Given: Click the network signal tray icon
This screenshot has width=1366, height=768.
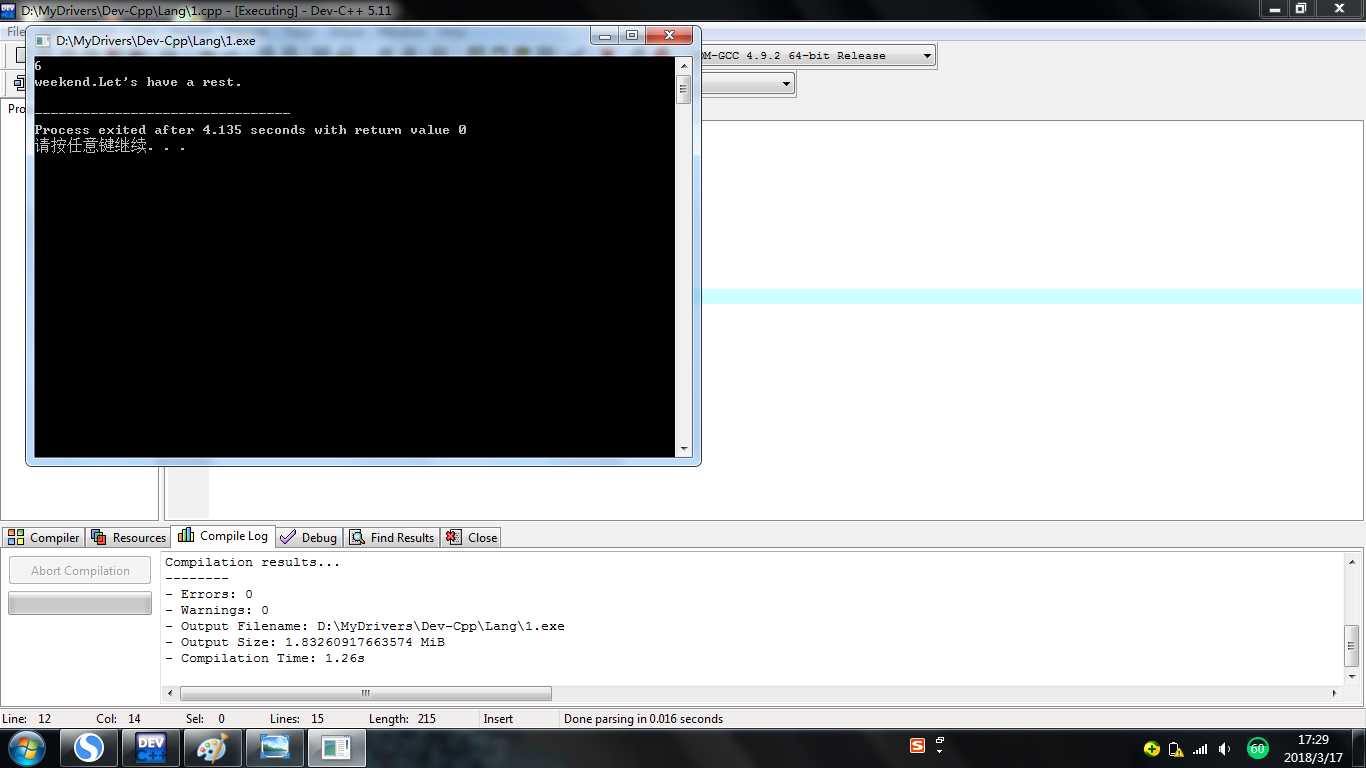Looking at the screenshot, I should (1200, 749).
